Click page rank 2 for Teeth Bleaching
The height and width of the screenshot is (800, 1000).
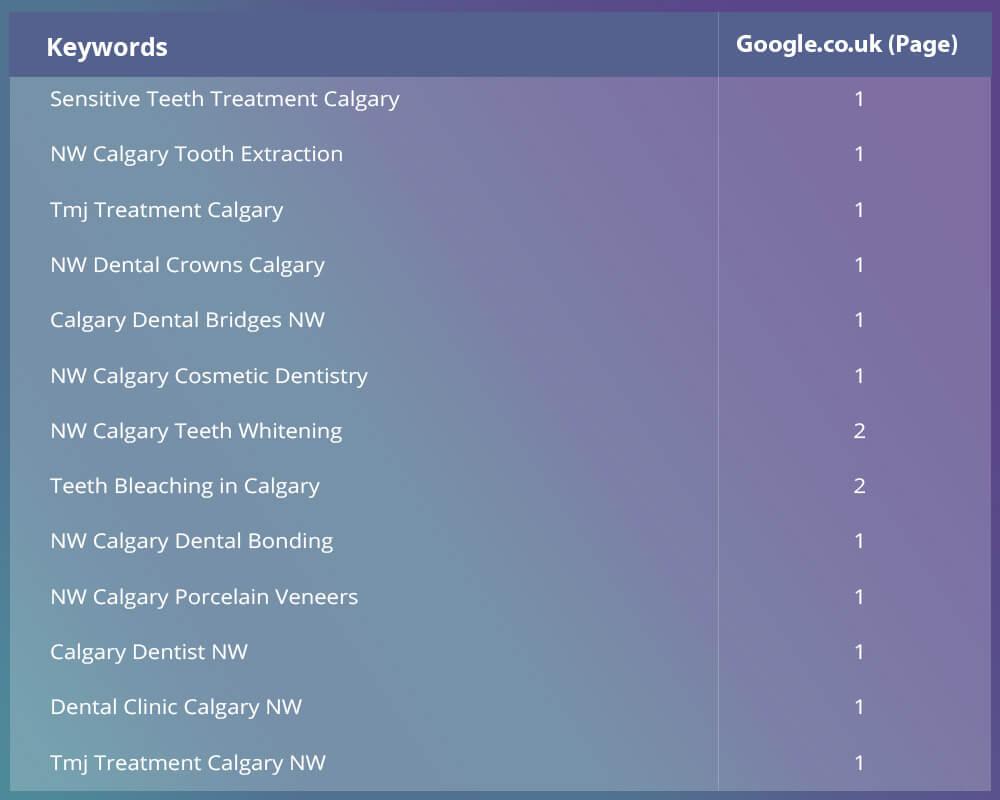(859, 486)
